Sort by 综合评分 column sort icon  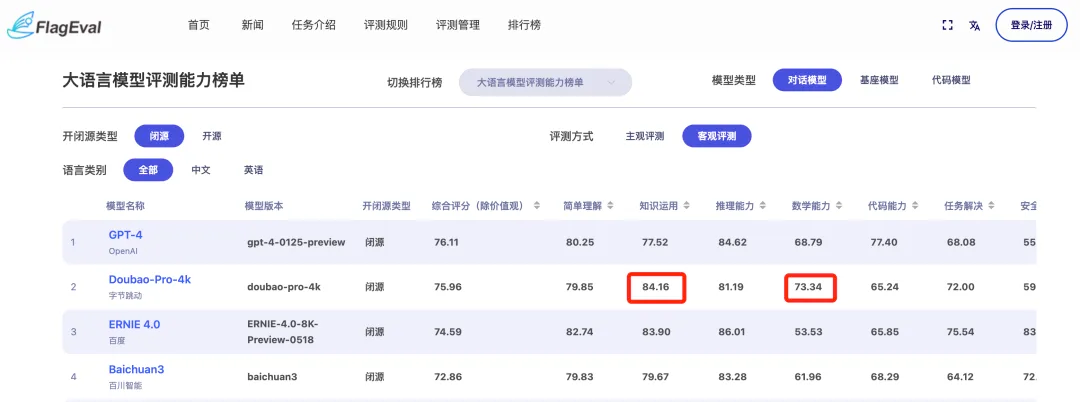(536, 206)
